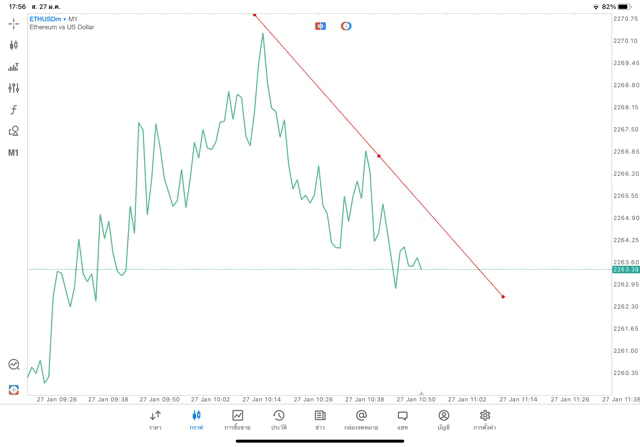The height and width of the screenshot is (447, 640).
Task: Open chart settings sliders icon
Action: click(x=14, y=88)
